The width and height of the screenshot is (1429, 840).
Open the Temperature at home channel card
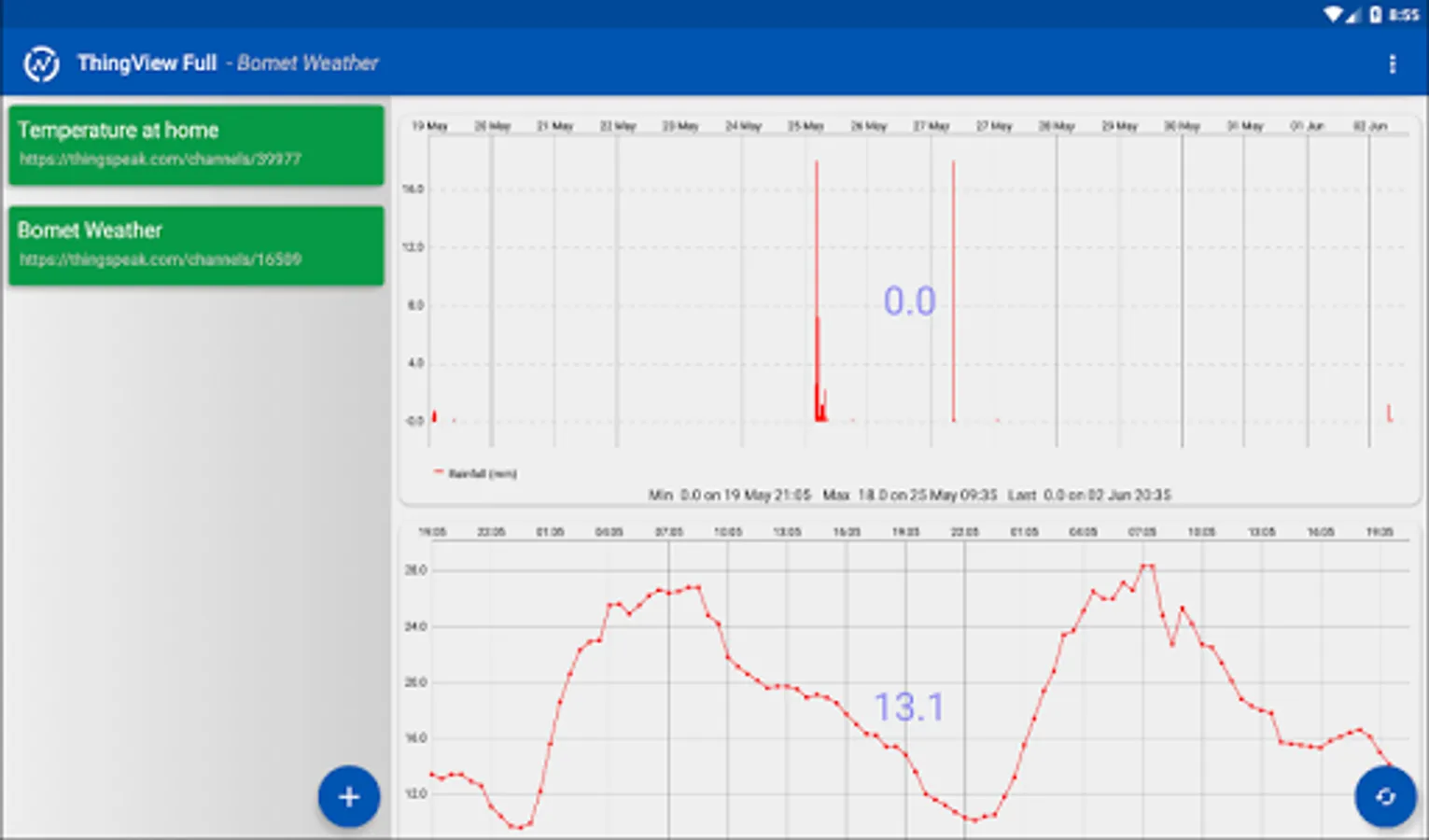click(x=196, y=145)
